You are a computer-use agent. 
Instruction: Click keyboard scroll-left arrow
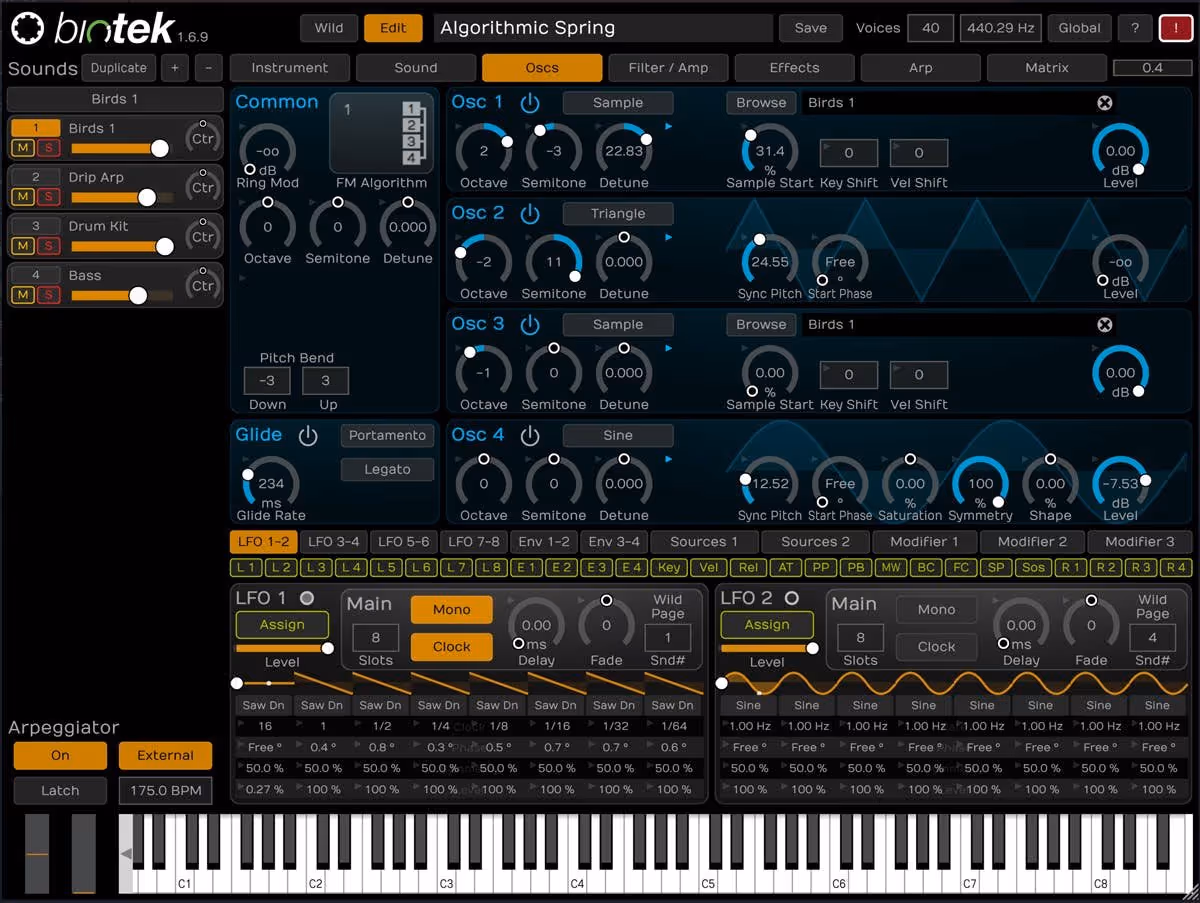(126, 854)
